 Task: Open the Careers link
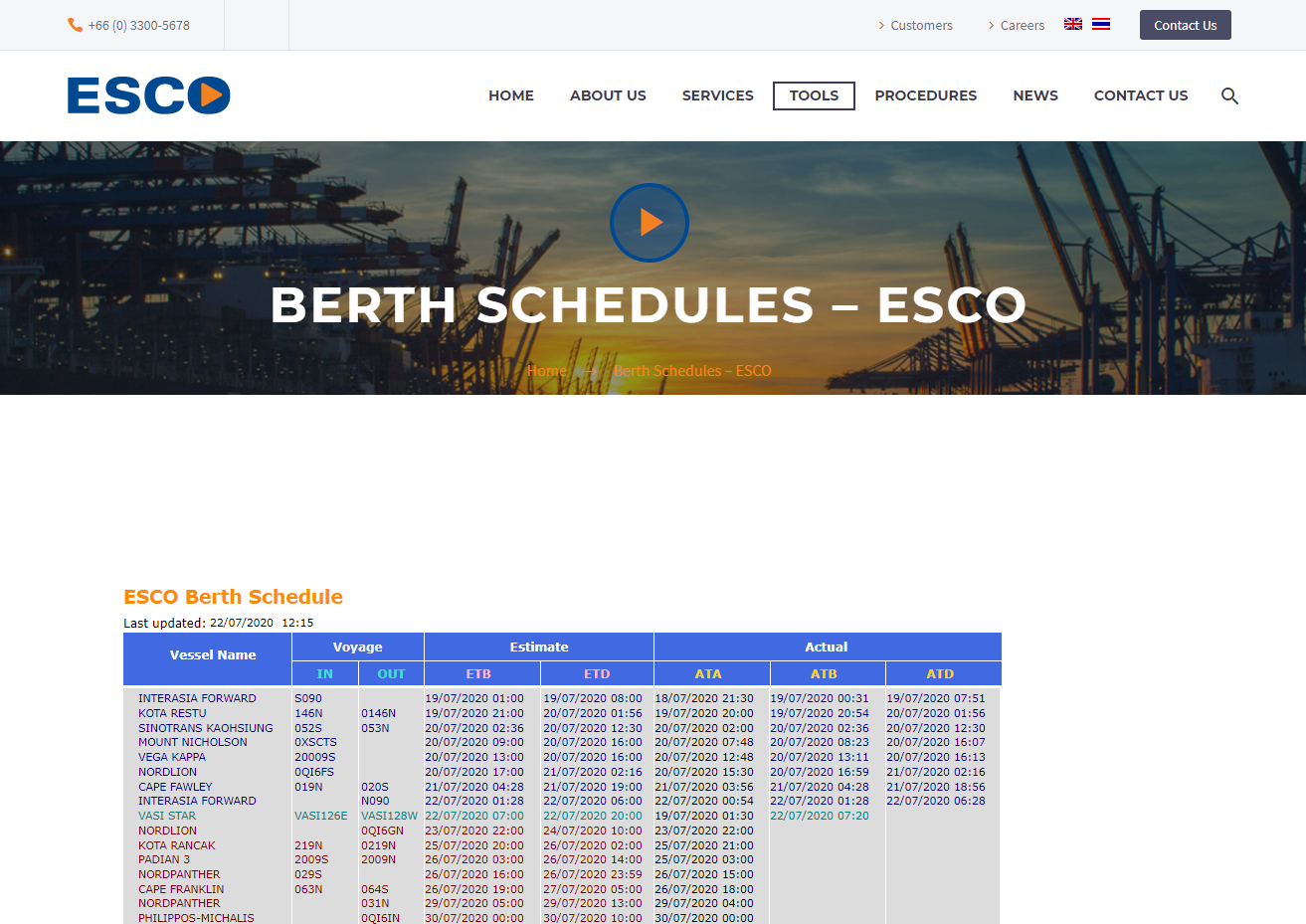coord(1022,25)
